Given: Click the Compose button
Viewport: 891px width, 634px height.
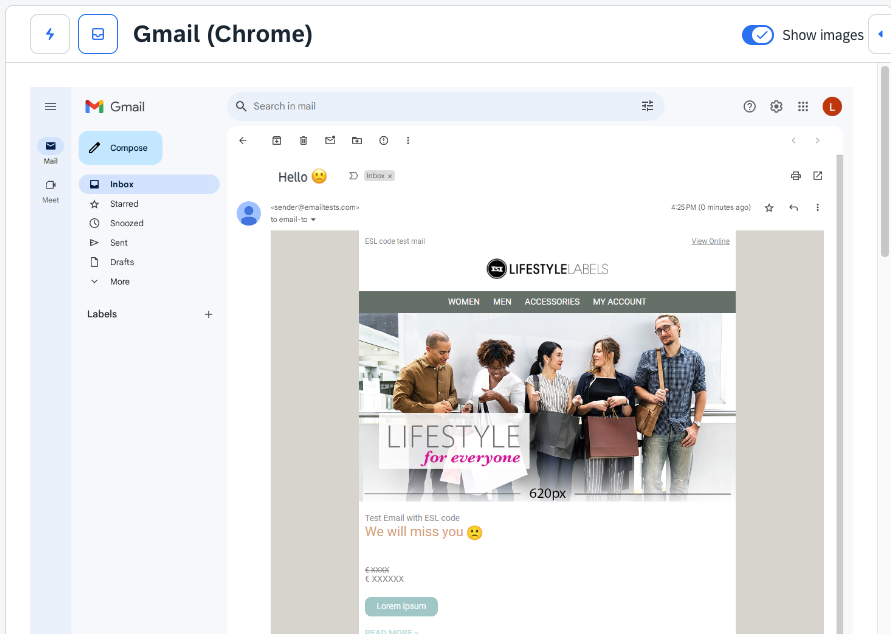Looking at the screenshot, I should click(x=120, y=148).
